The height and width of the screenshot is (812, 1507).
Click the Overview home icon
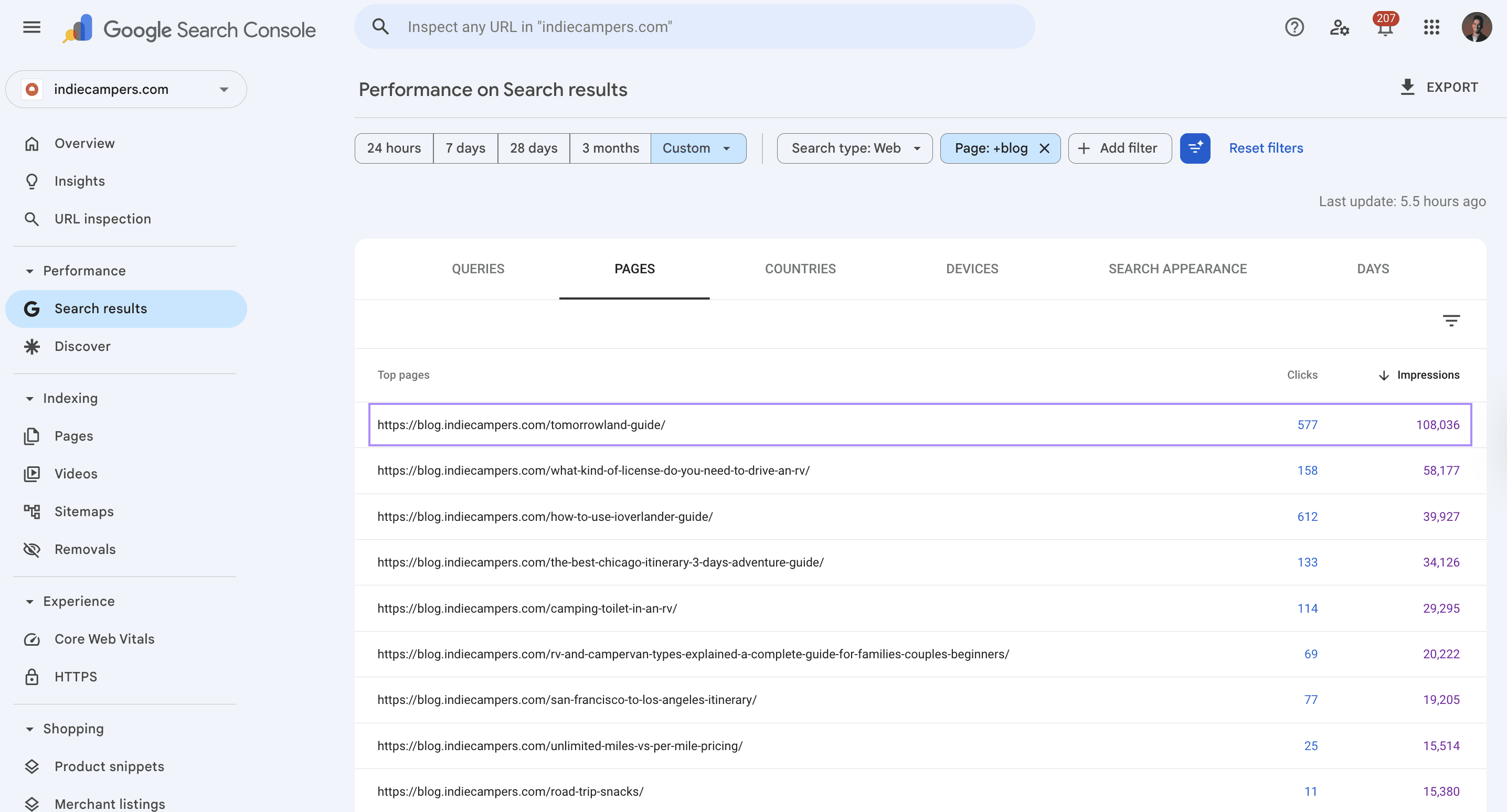click(x=31, y=143)
